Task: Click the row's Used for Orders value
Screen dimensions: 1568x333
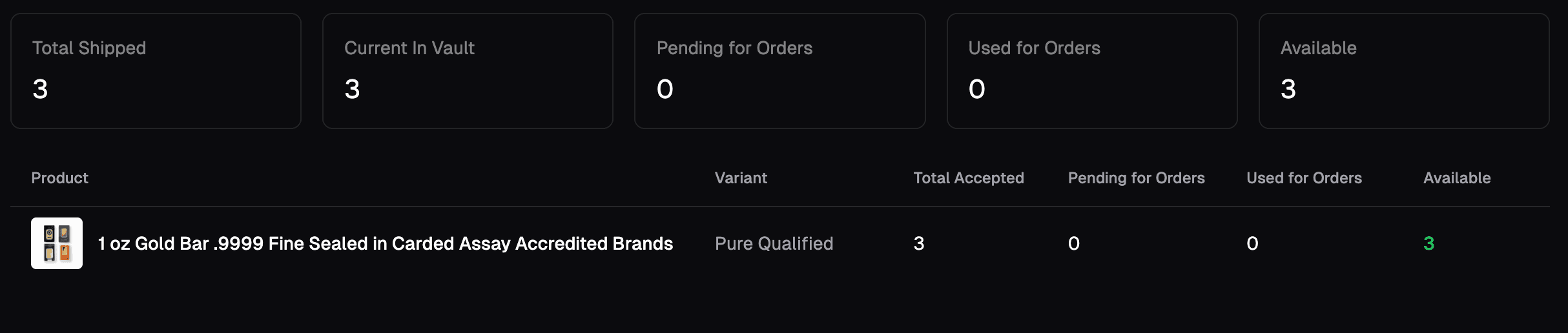Action: click(x=1252, y=243)
